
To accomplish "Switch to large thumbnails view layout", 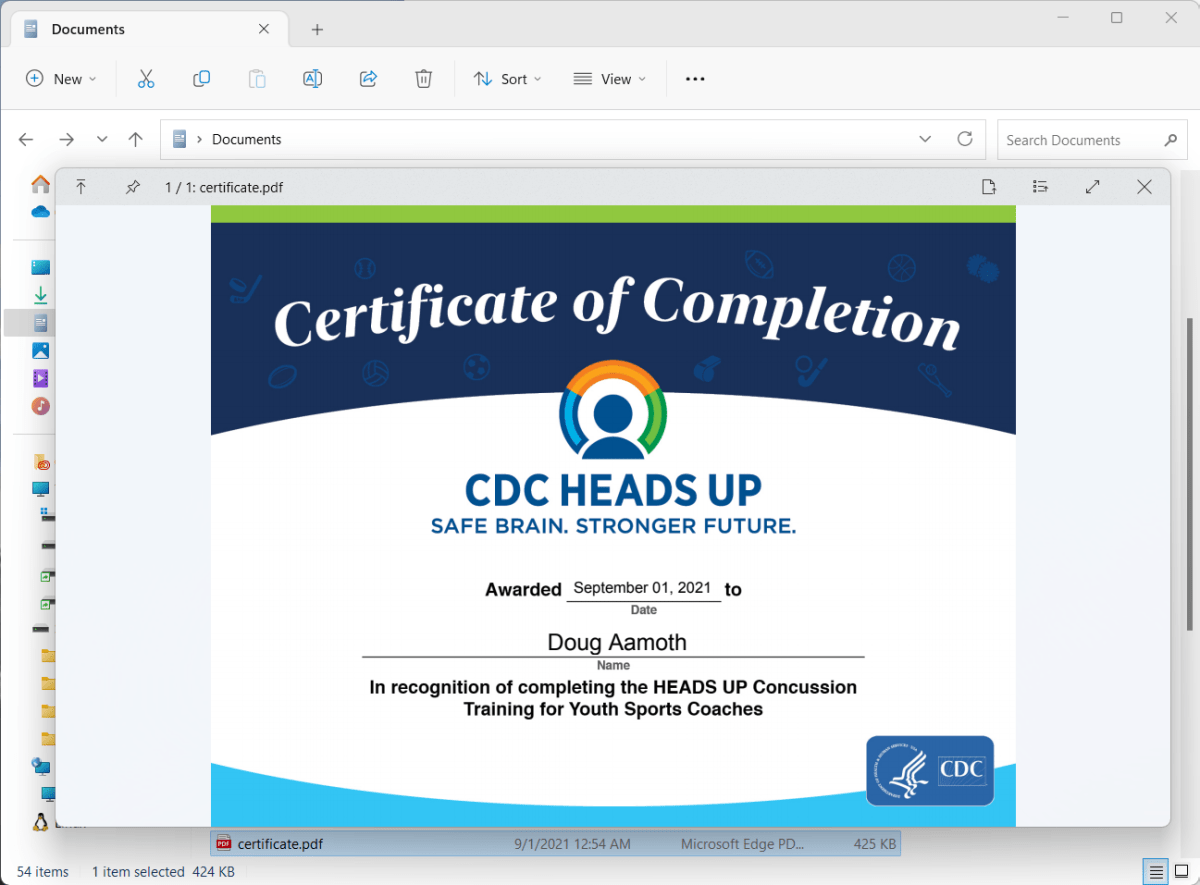I will 1181,872.
